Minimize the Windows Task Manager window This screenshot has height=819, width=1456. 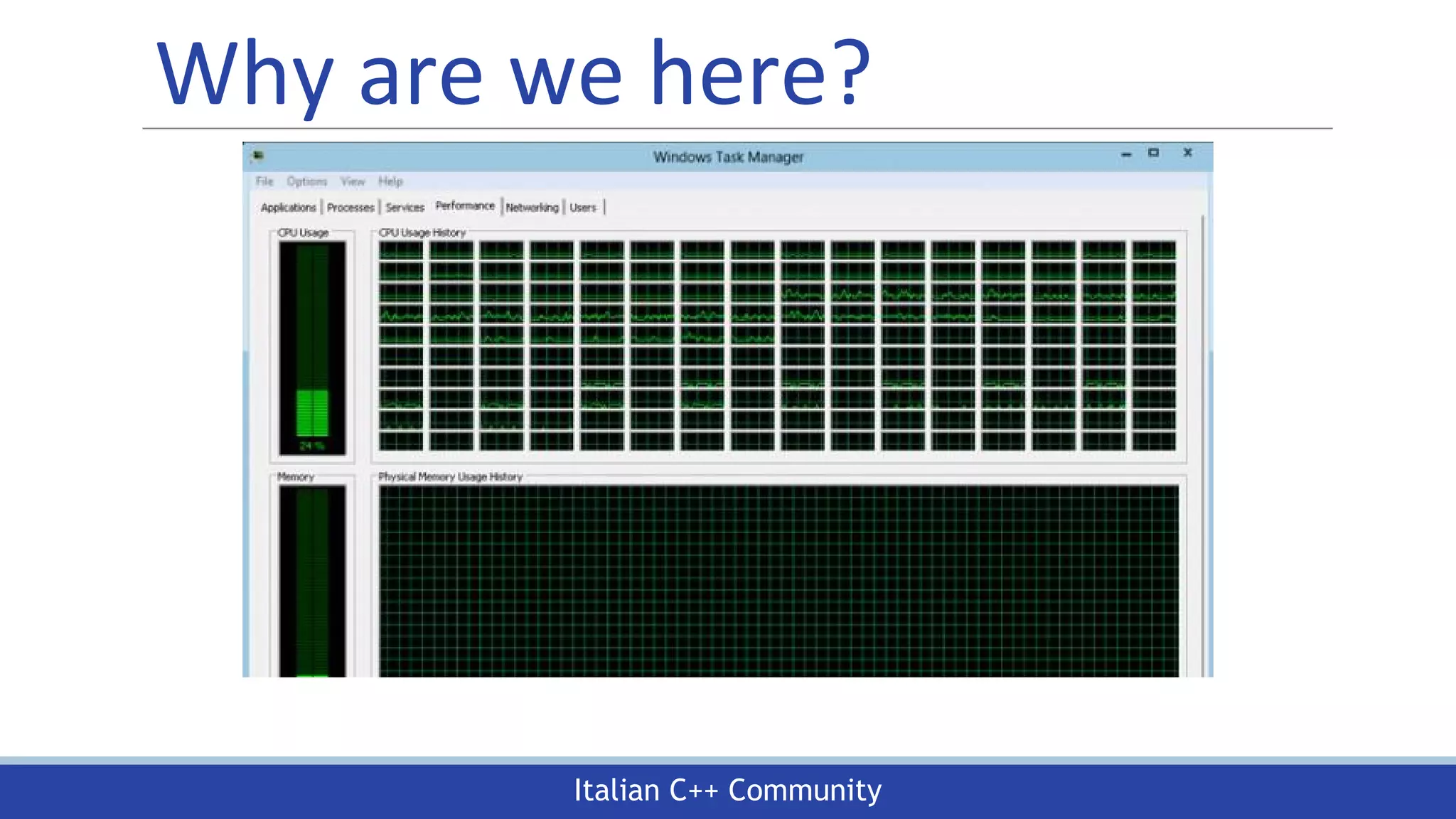[1126, 154]
